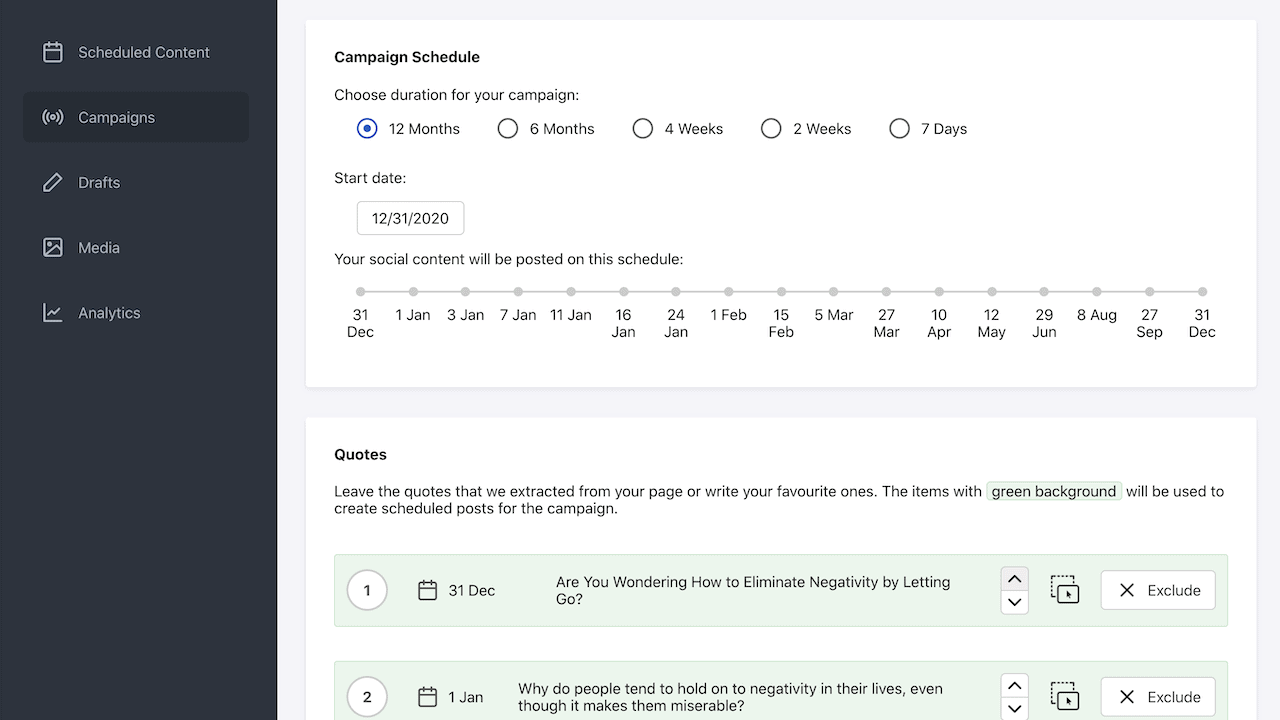
Task: Click the start date field
Action: [410, 218]
